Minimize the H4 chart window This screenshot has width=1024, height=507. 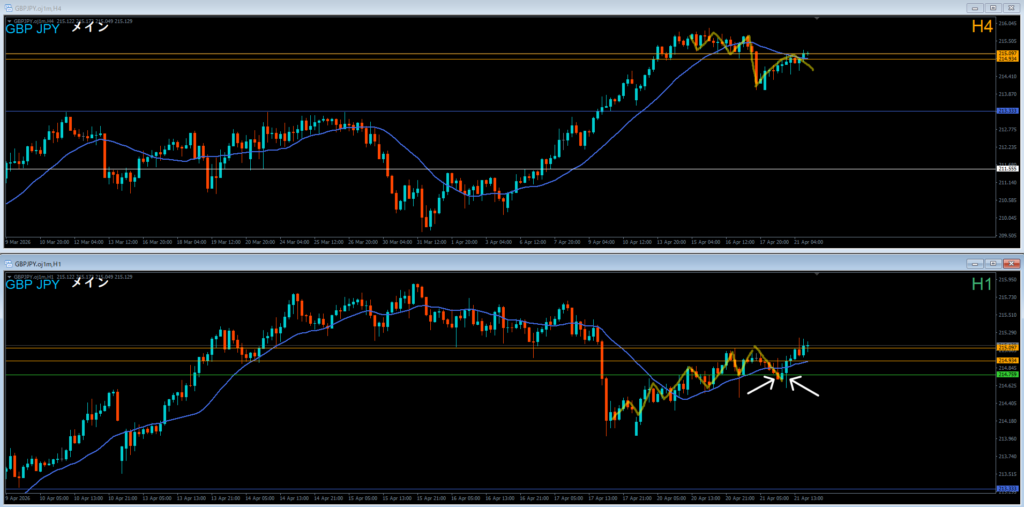pyautogui.click(x=973, y=8)
